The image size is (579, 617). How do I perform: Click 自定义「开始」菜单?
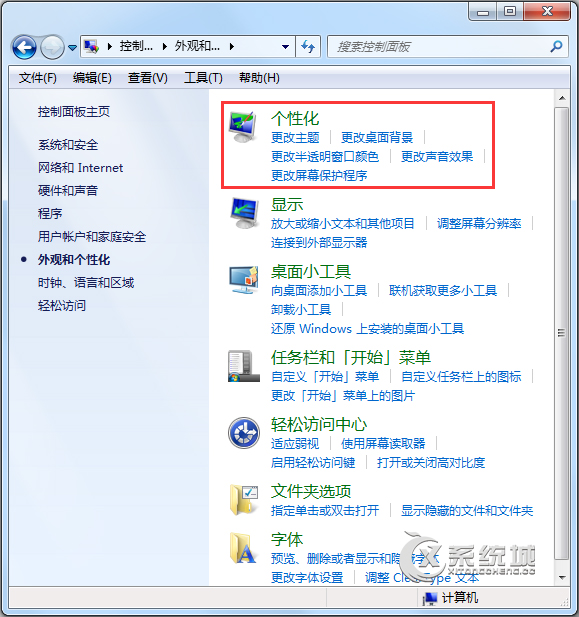point(325,377)
